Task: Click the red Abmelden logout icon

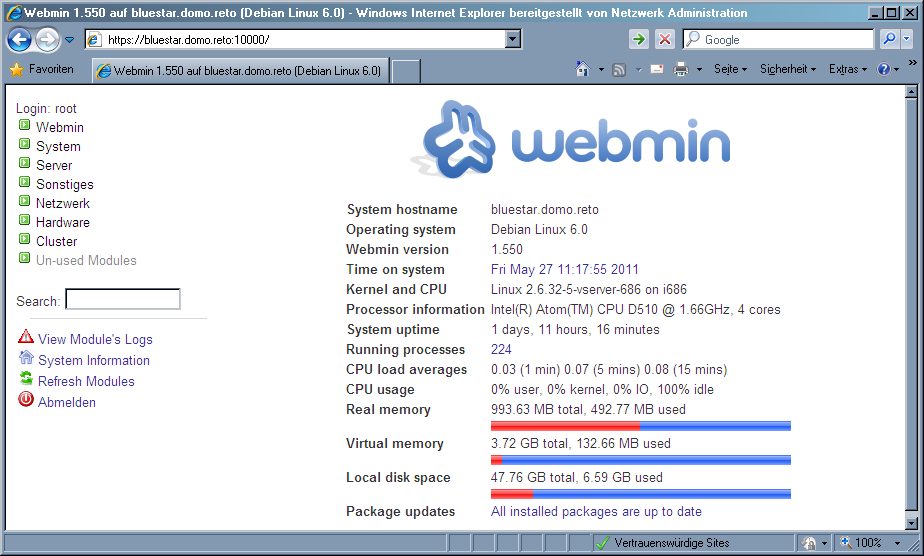Action: (26, 401)
